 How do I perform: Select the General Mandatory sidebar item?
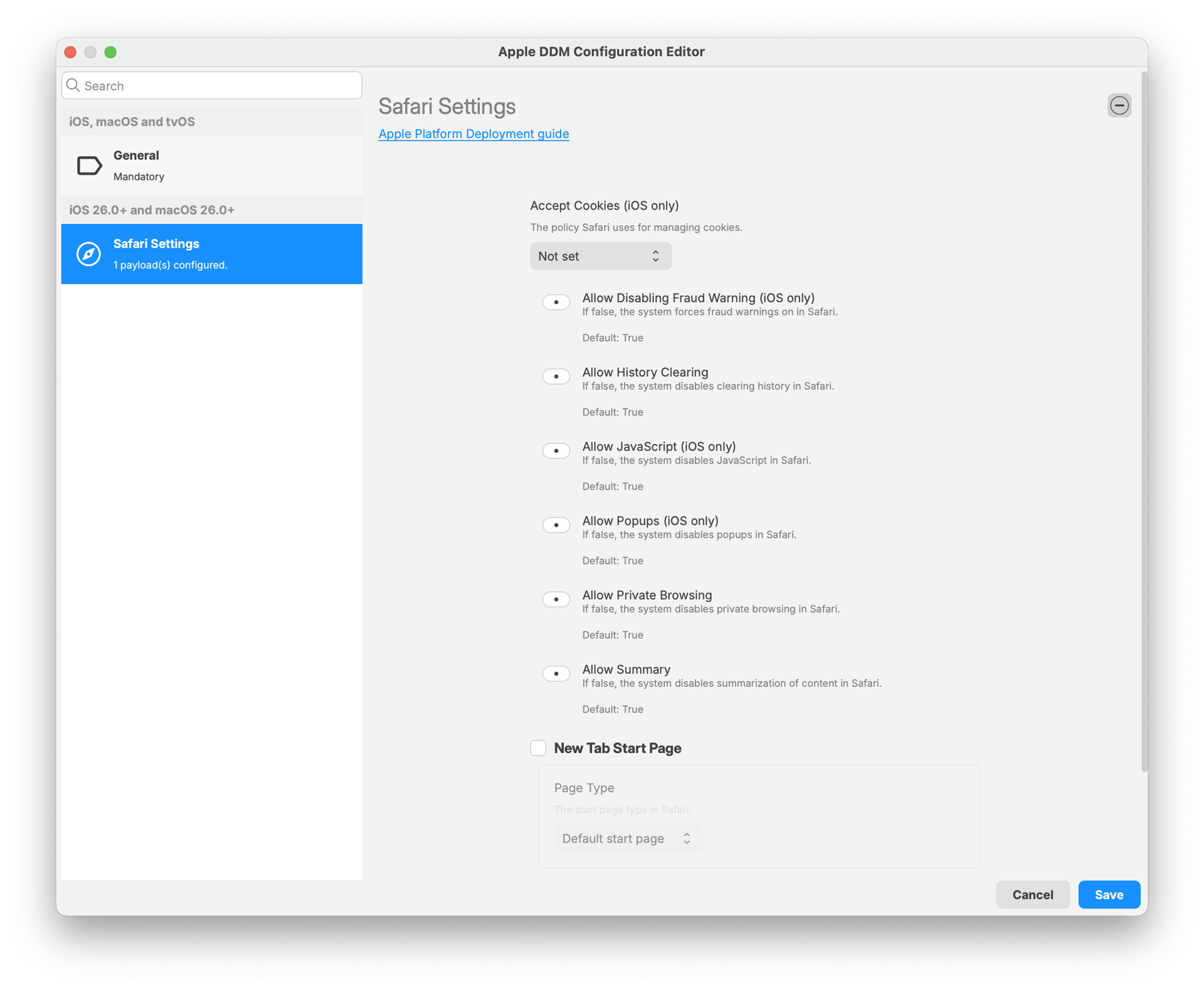pyautogui.click(x=211, y=166)
